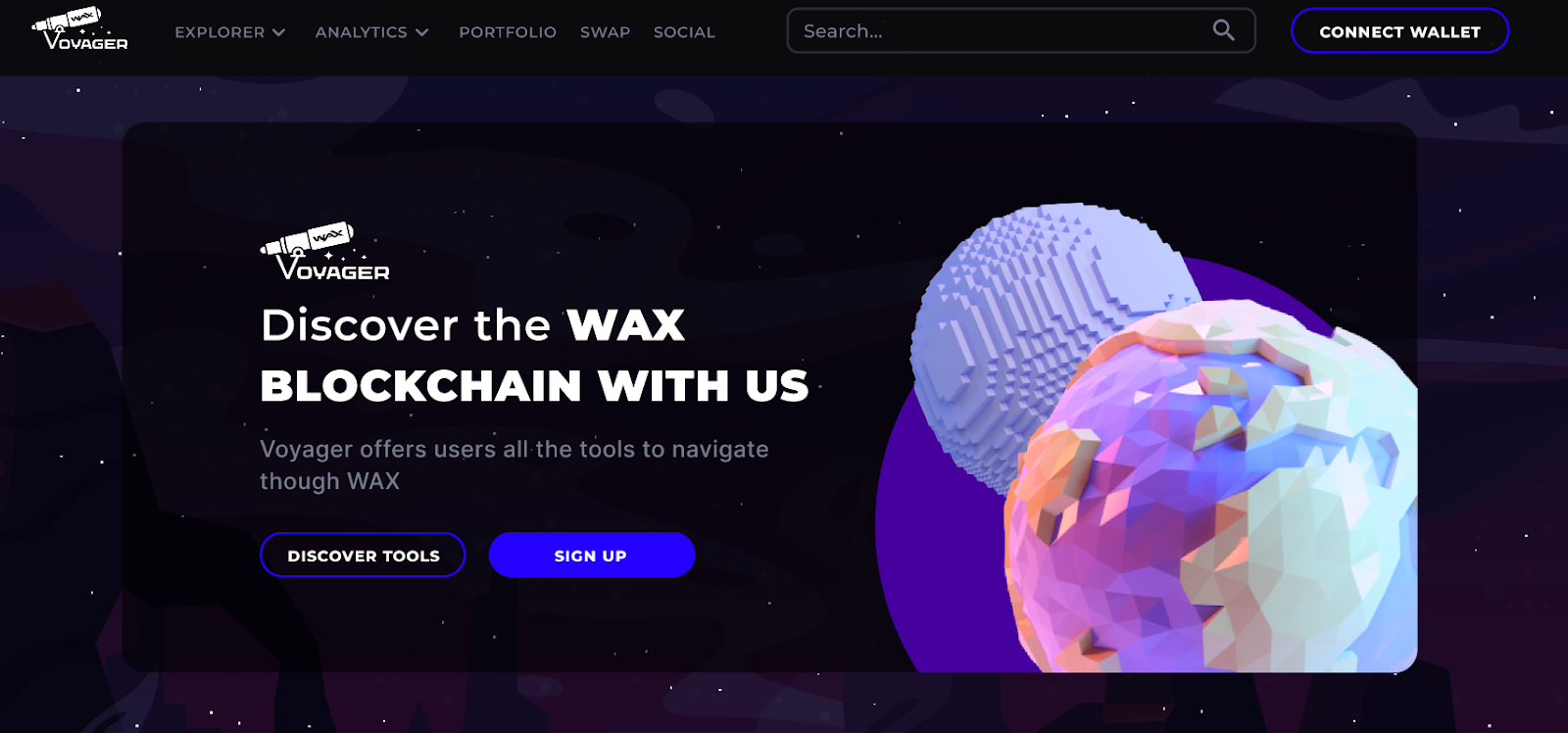Expand the chevron next to Analytics
The width and height of the screenshot is (1568, 733).
[422, 32]
